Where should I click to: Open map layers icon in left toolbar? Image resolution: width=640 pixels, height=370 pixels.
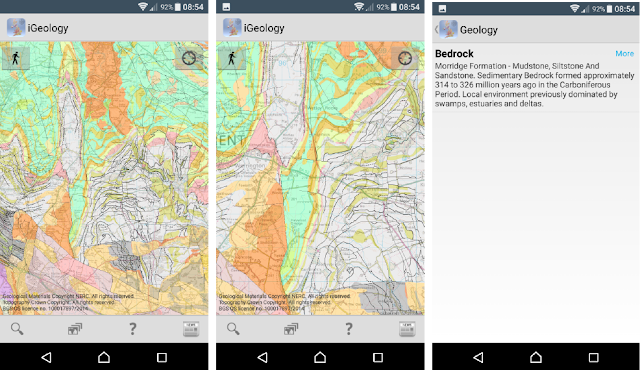pyautogui.click(x=75, y=329)
